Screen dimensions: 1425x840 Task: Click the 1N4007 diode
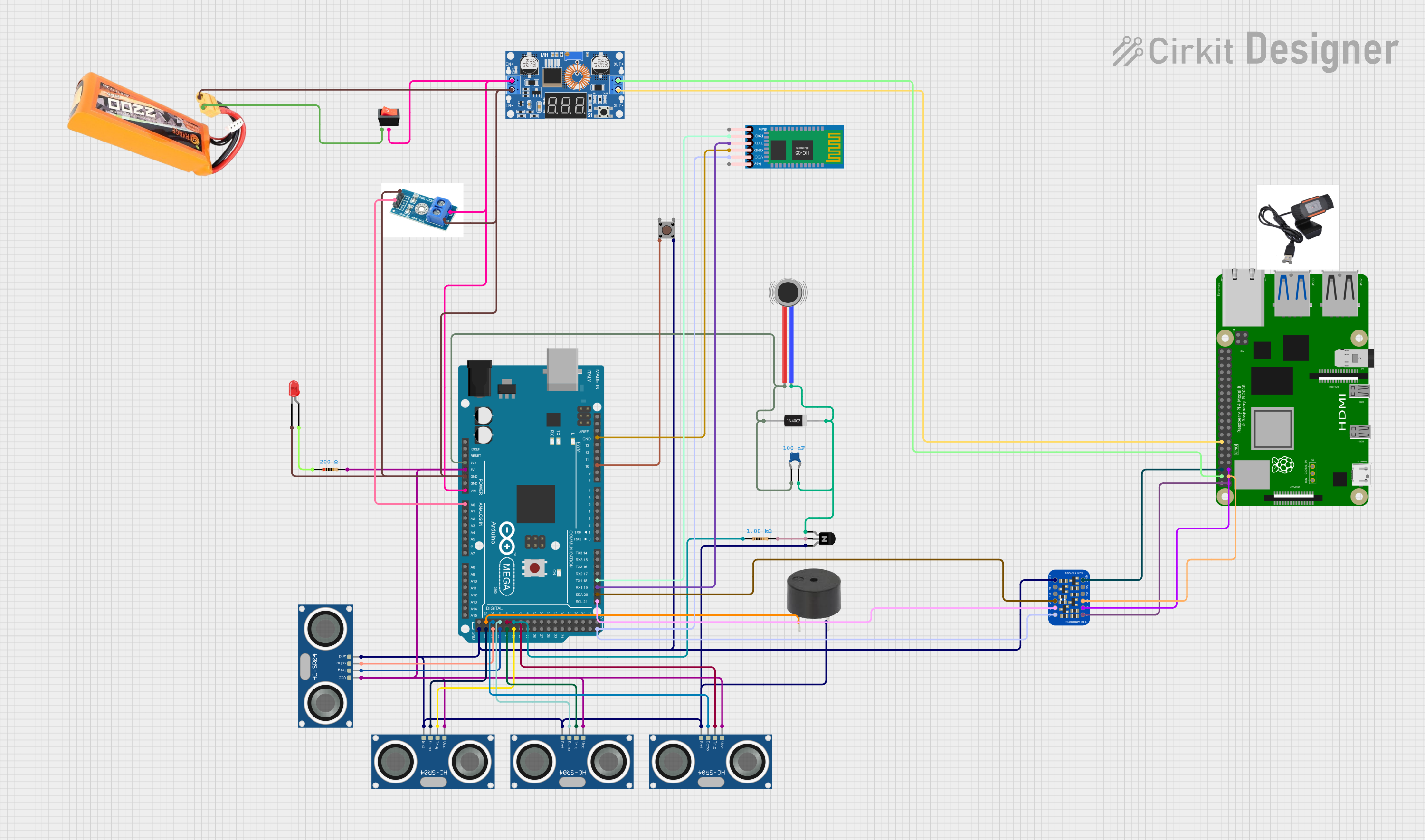[794, 421]
